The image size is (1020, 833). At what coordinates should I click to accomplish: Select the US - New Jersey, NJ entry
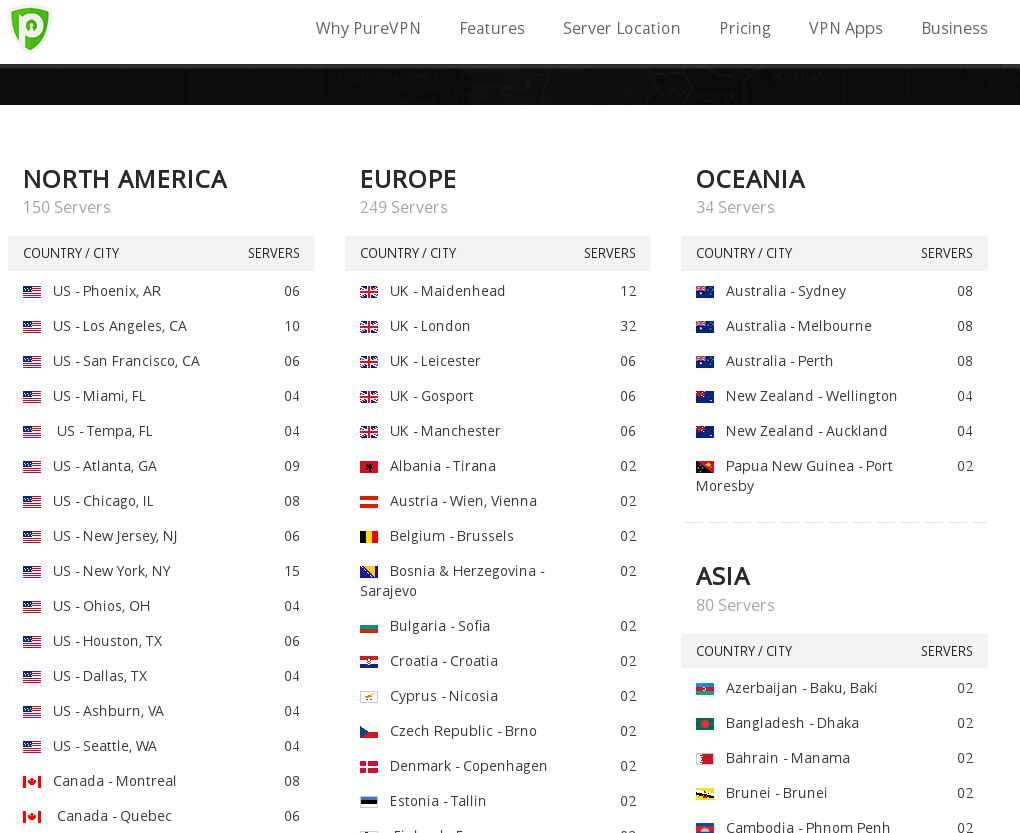(x=115, y=536)
